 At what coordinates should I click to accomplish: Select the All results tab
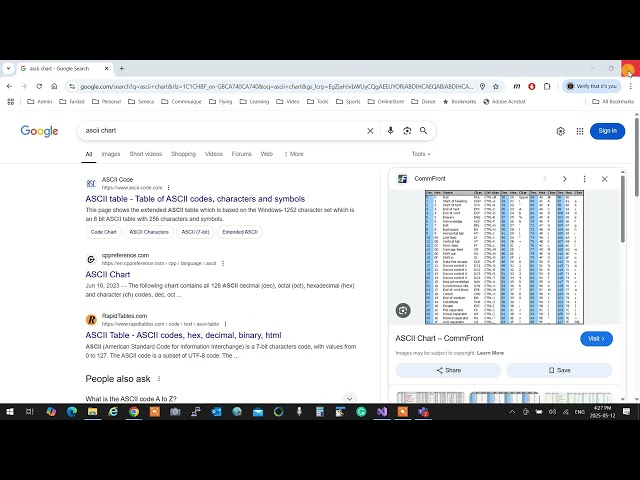pyautogui.click(x=89, y=154)
